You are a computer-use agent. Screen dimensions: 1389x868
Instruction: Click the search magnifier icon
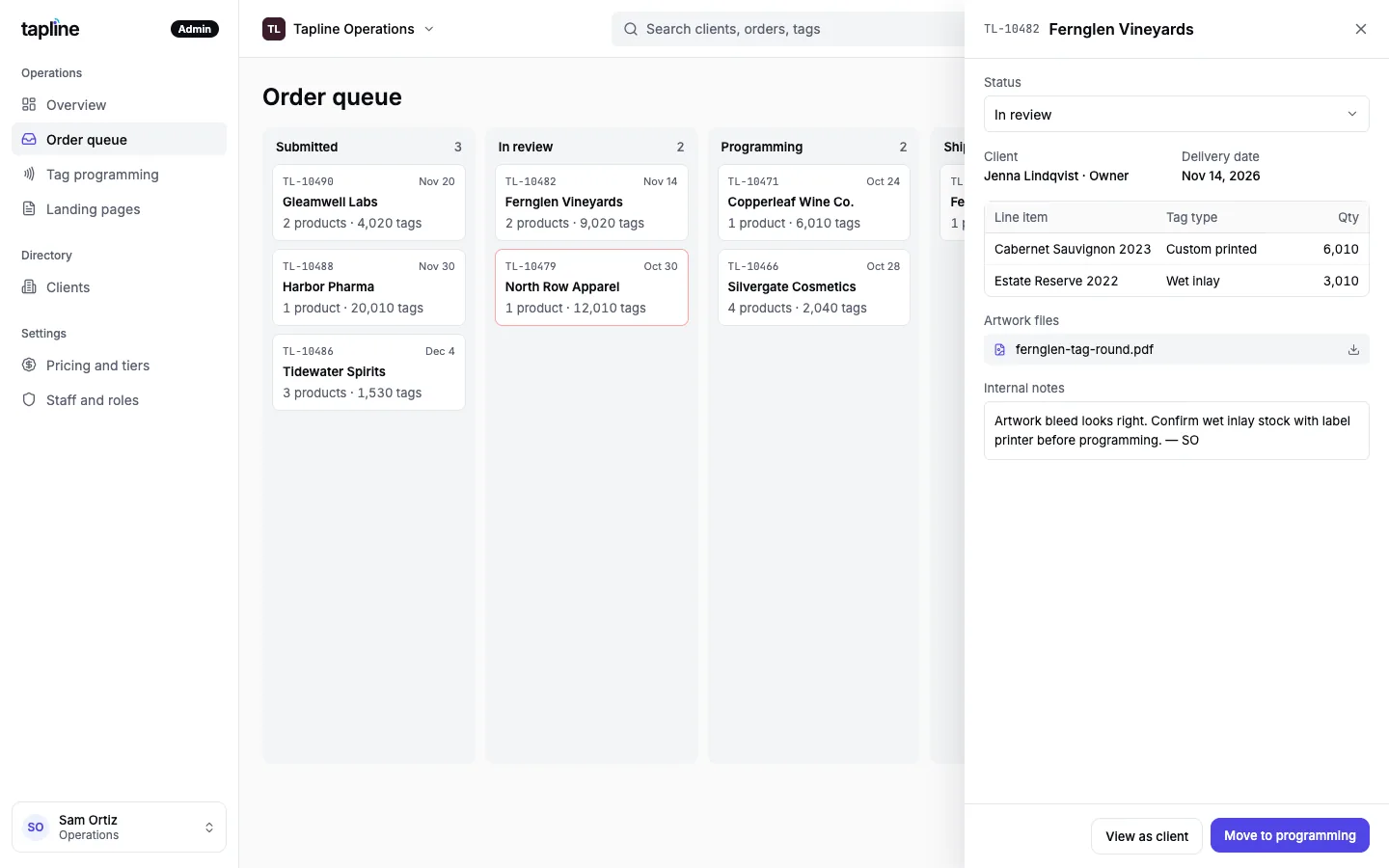point(631,29)
